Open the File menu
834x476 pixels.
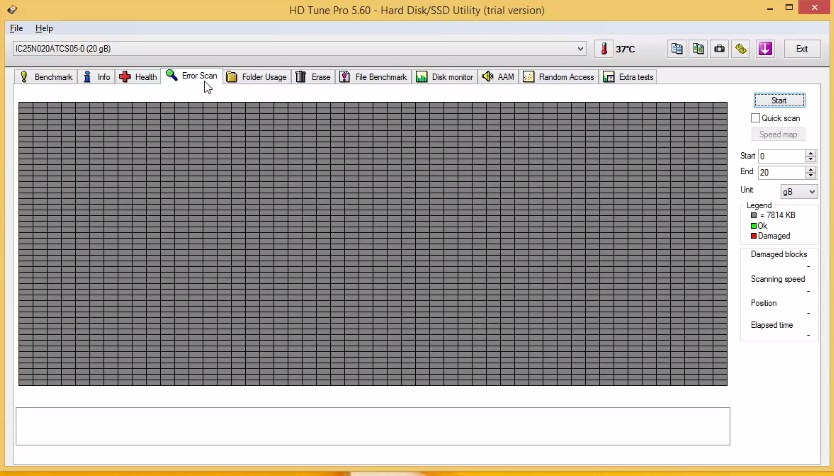coord(16,28)
